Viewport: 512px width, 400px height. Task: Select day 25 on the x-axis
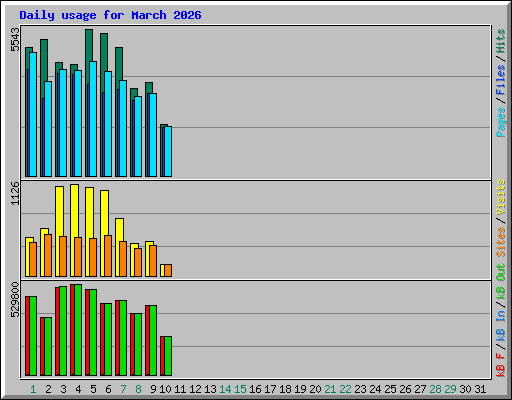[x=390, y=389]
